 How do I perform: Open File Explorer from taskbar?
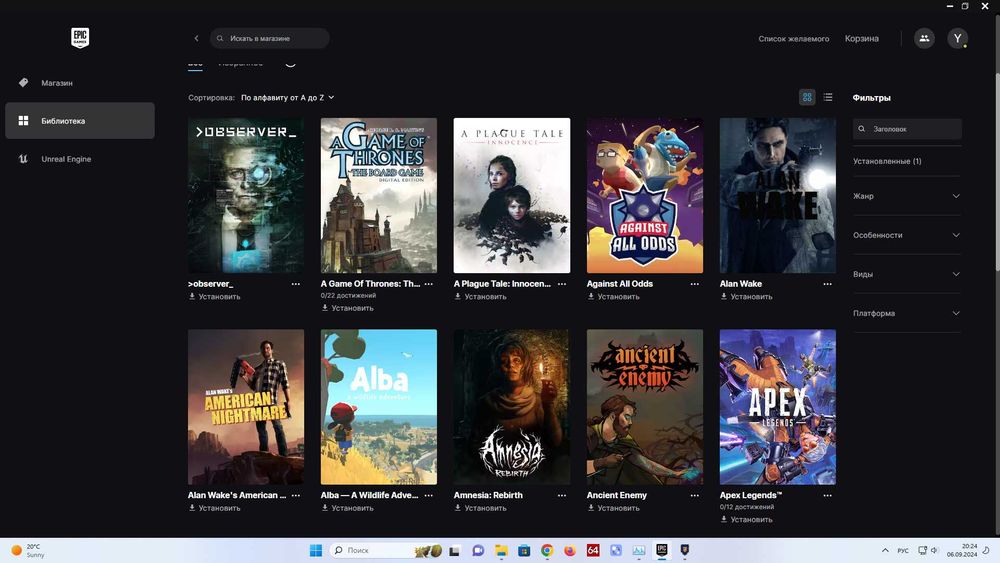501,550
